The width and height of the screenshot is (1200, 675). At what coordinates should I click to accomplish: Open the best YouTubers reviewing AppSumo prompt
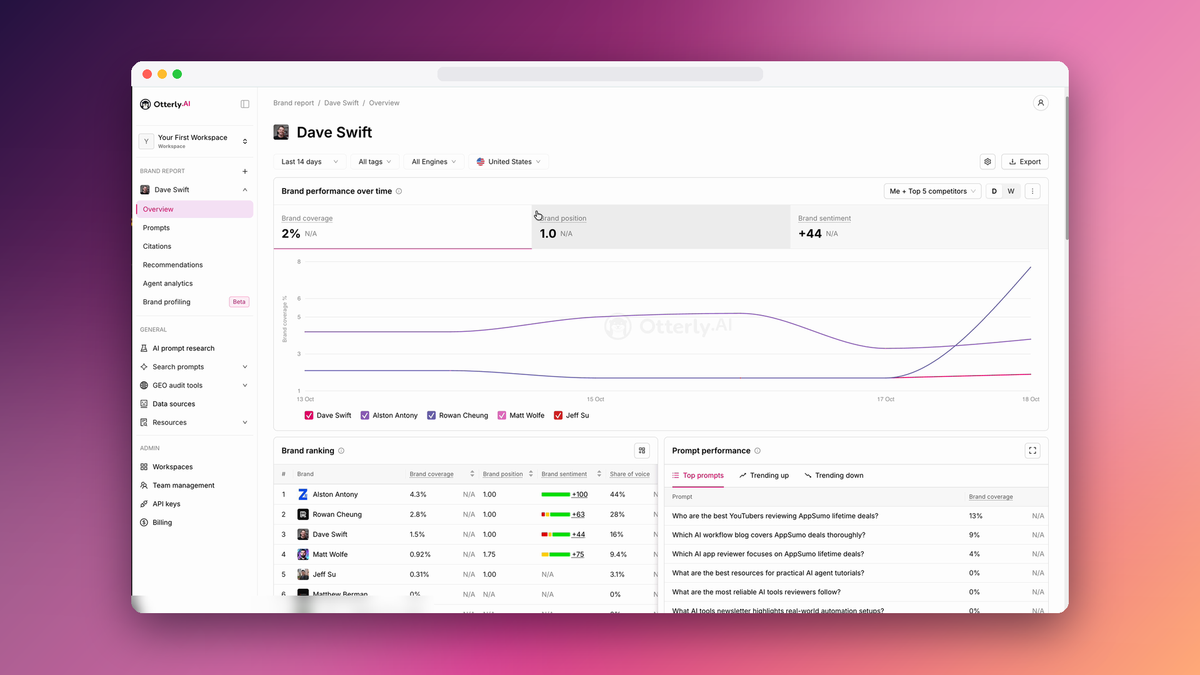coord(775,516)
